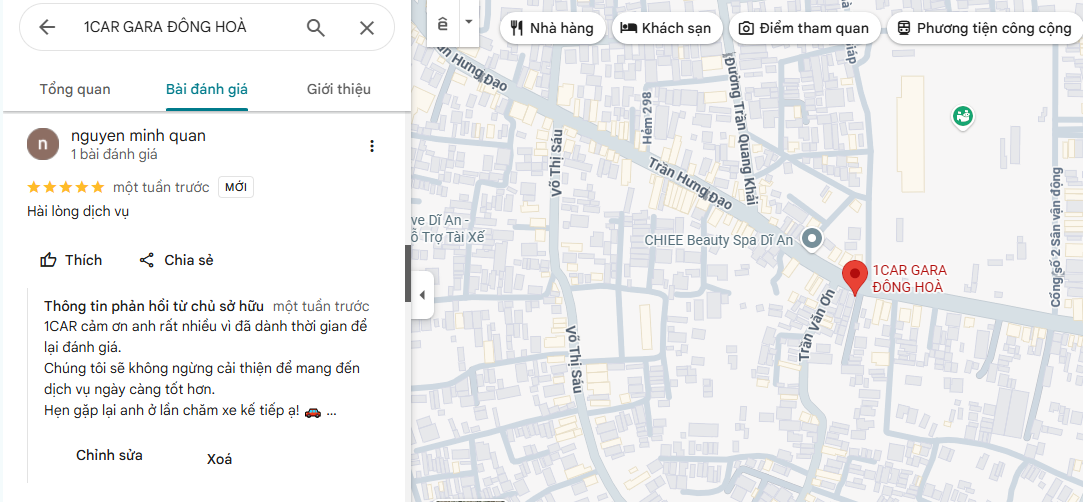Select the Bài đánh giá tab
Screen dimensions: 1083x502
point(207,89)
